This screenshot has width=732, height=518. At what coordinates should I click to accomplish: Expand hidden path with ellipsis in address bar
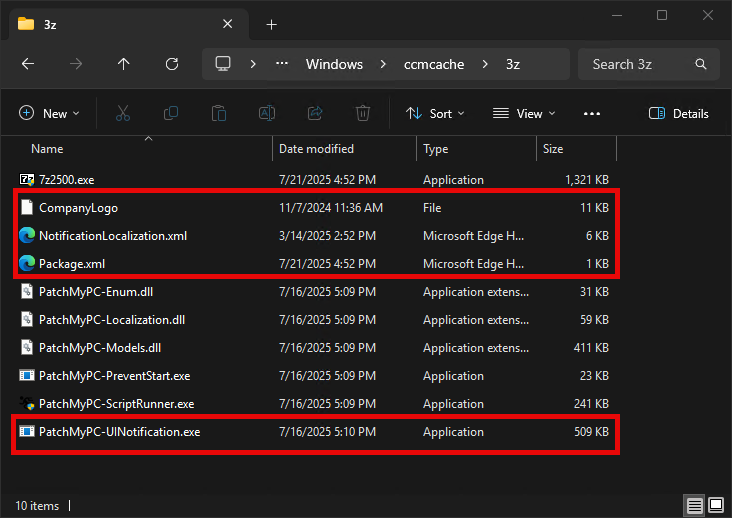(282, 63)
